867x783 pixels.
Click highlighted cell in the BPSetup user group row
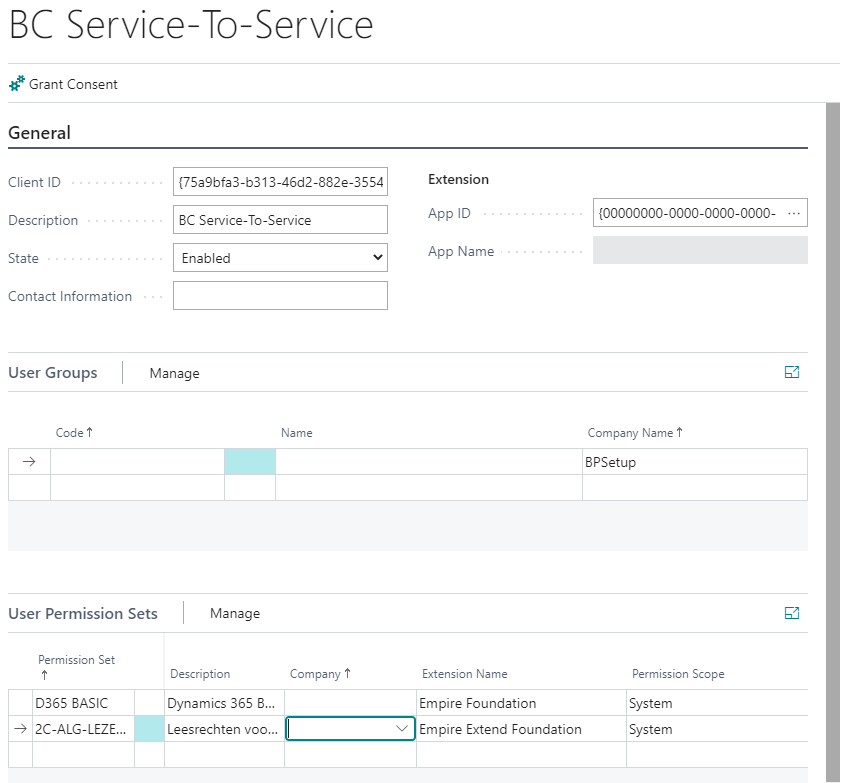[250, 462]
